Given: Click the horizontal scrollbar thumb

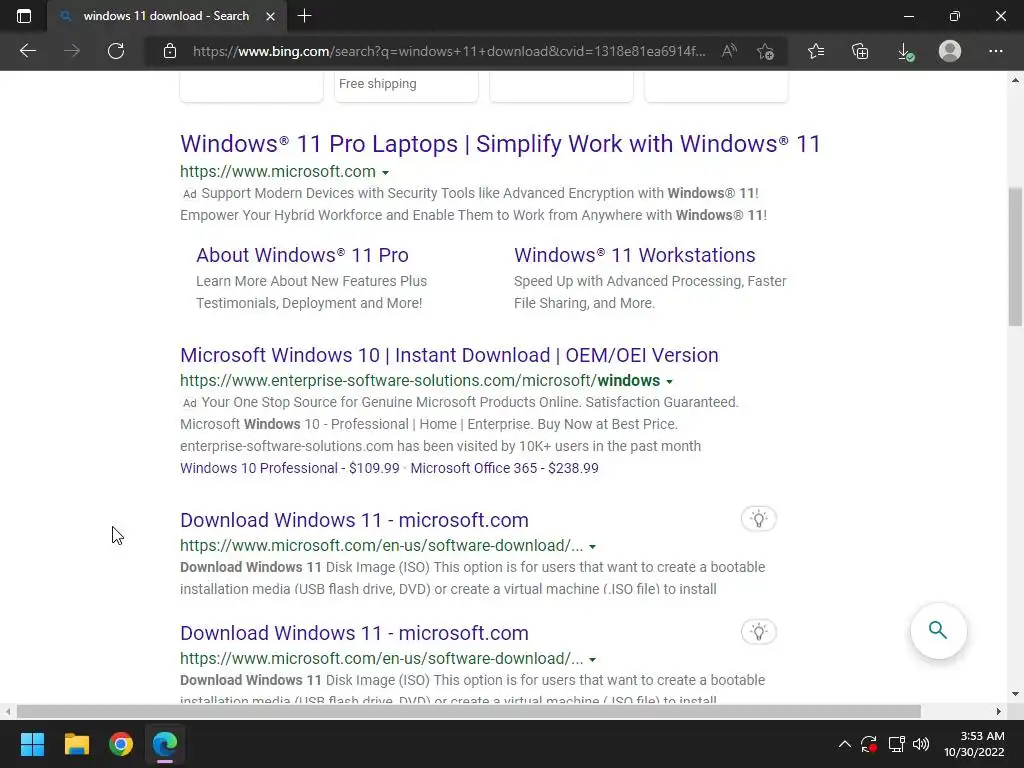Looking at the screenshot, I should pos(468,711).
